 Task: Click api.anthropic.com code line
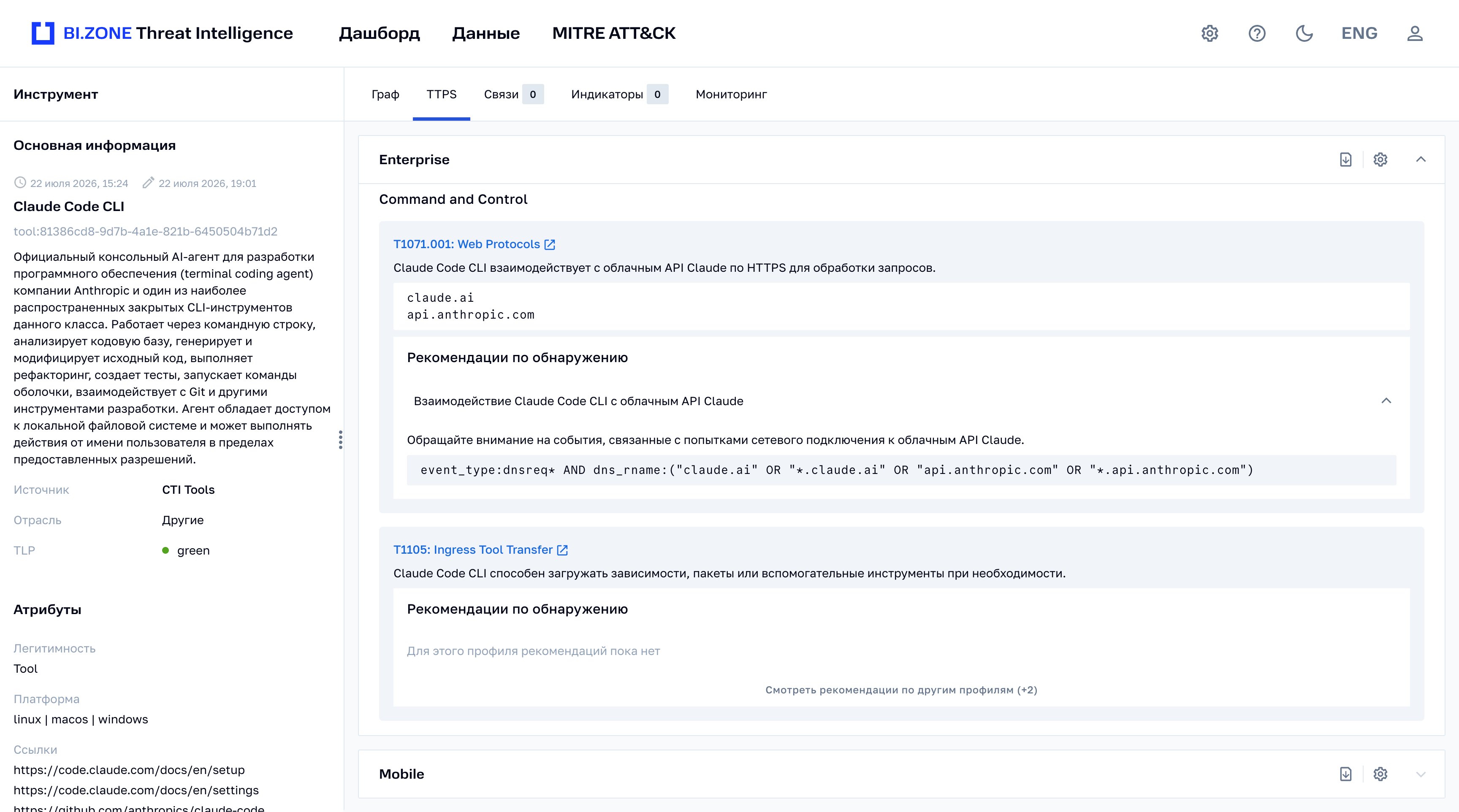(470, 315)
